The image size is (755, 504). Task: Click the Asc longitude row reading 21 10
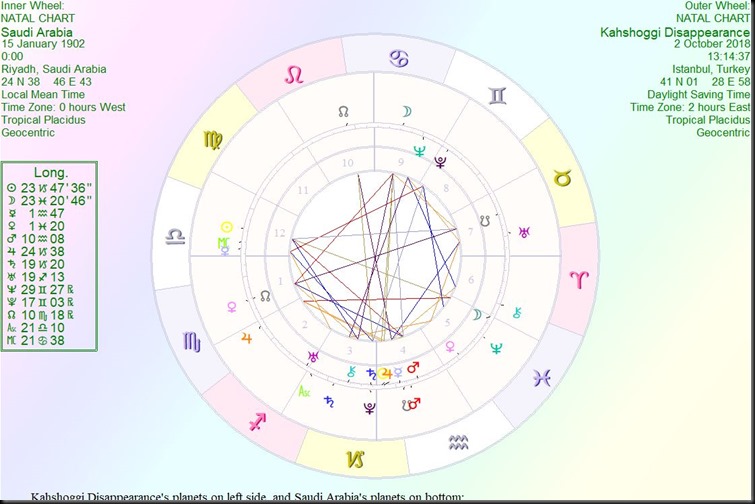point(36,328)
